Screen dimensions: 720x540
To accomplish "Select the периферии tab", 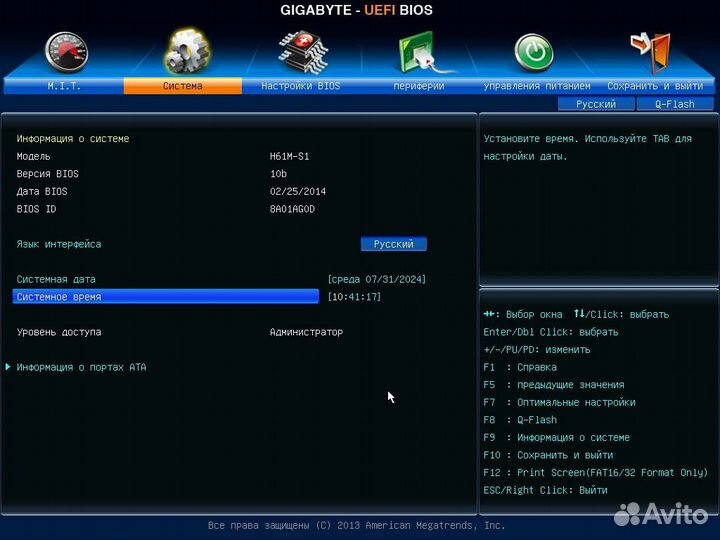I will tap(418, 86).
